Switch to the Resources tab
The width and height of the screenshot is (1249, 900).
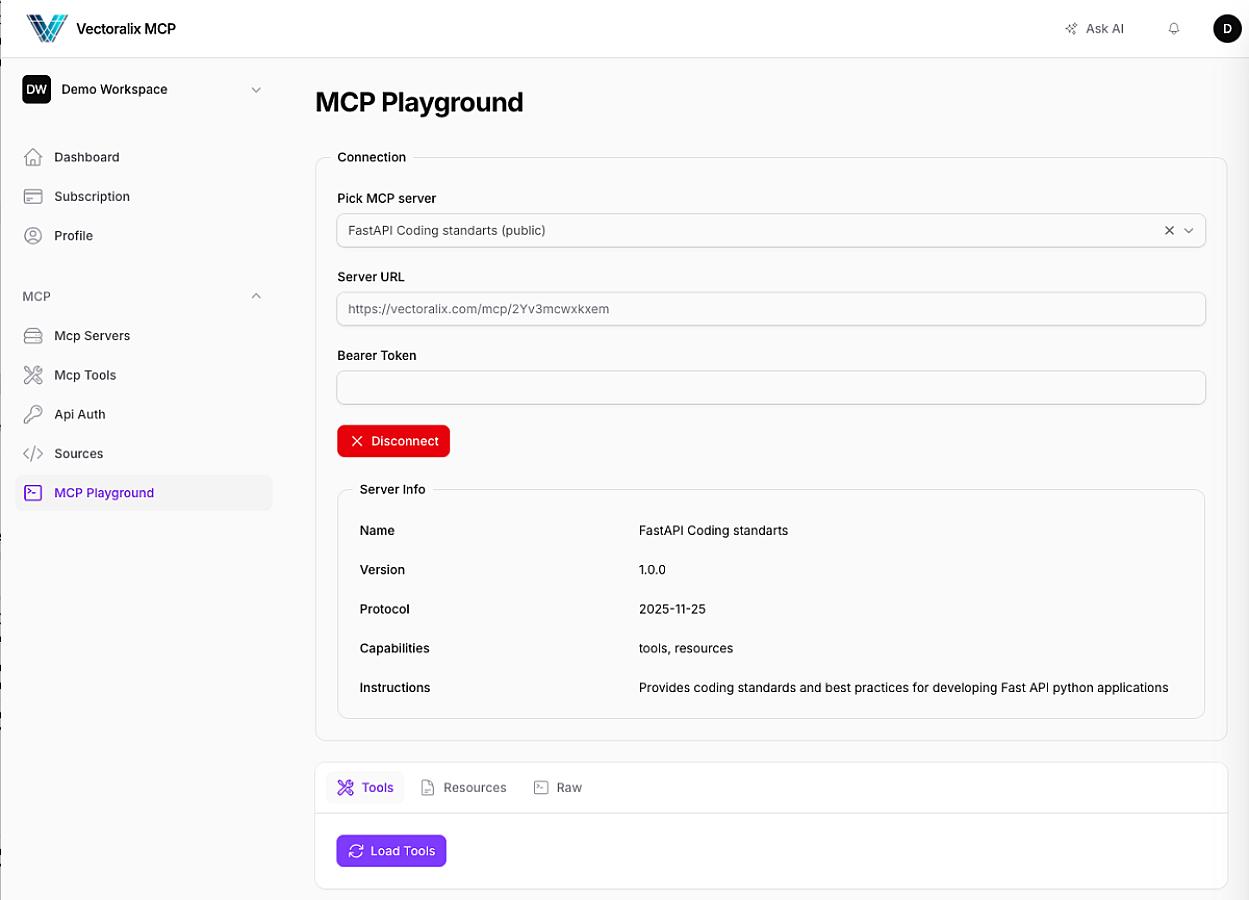pyautogui.click(x=463, y=788)
